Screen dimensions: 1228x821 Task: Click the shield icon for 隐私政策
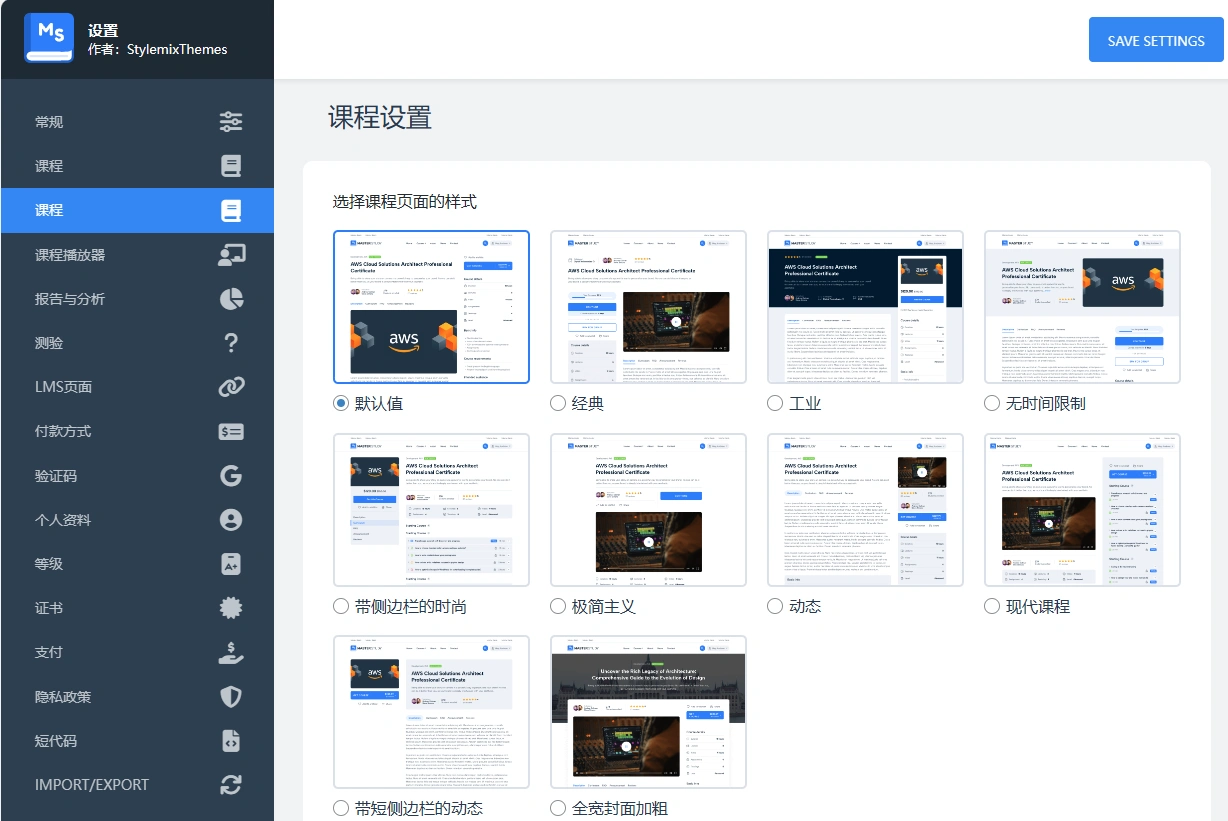(x=231, y=696)
